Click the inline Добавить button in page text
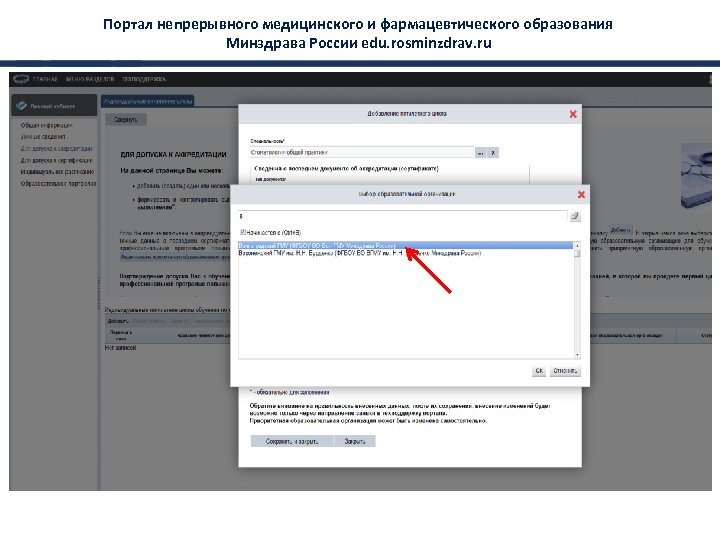The height and width of the screenshot is (540, 720). (x=620, y=230)
